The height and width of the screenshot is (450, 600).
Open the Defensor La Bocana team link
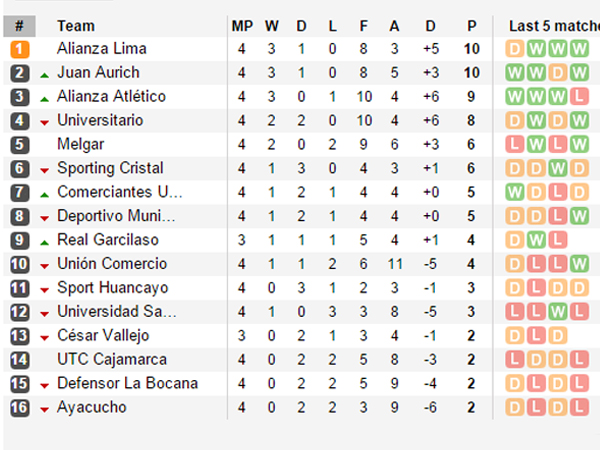(x=127, y=383)
